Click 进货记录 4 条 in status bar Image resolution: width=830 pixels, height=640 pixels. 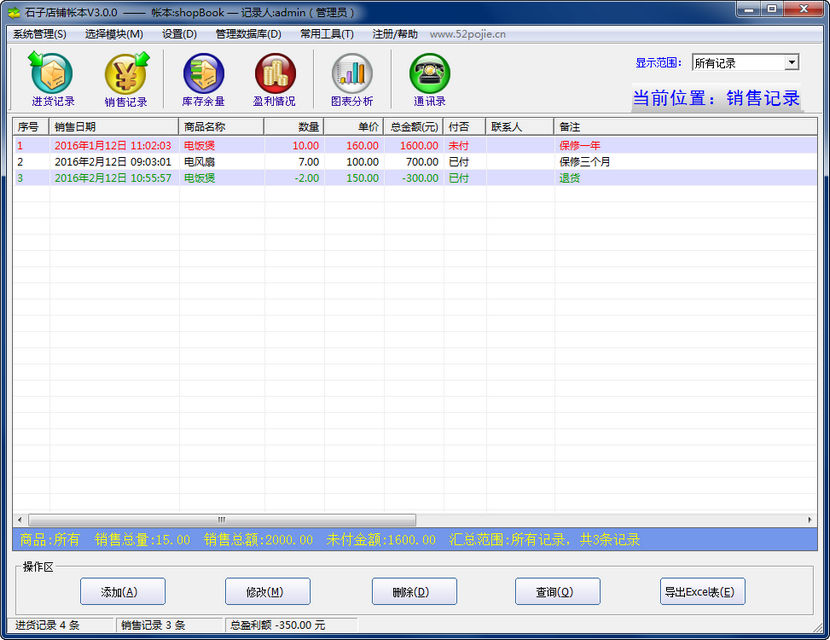47,625
